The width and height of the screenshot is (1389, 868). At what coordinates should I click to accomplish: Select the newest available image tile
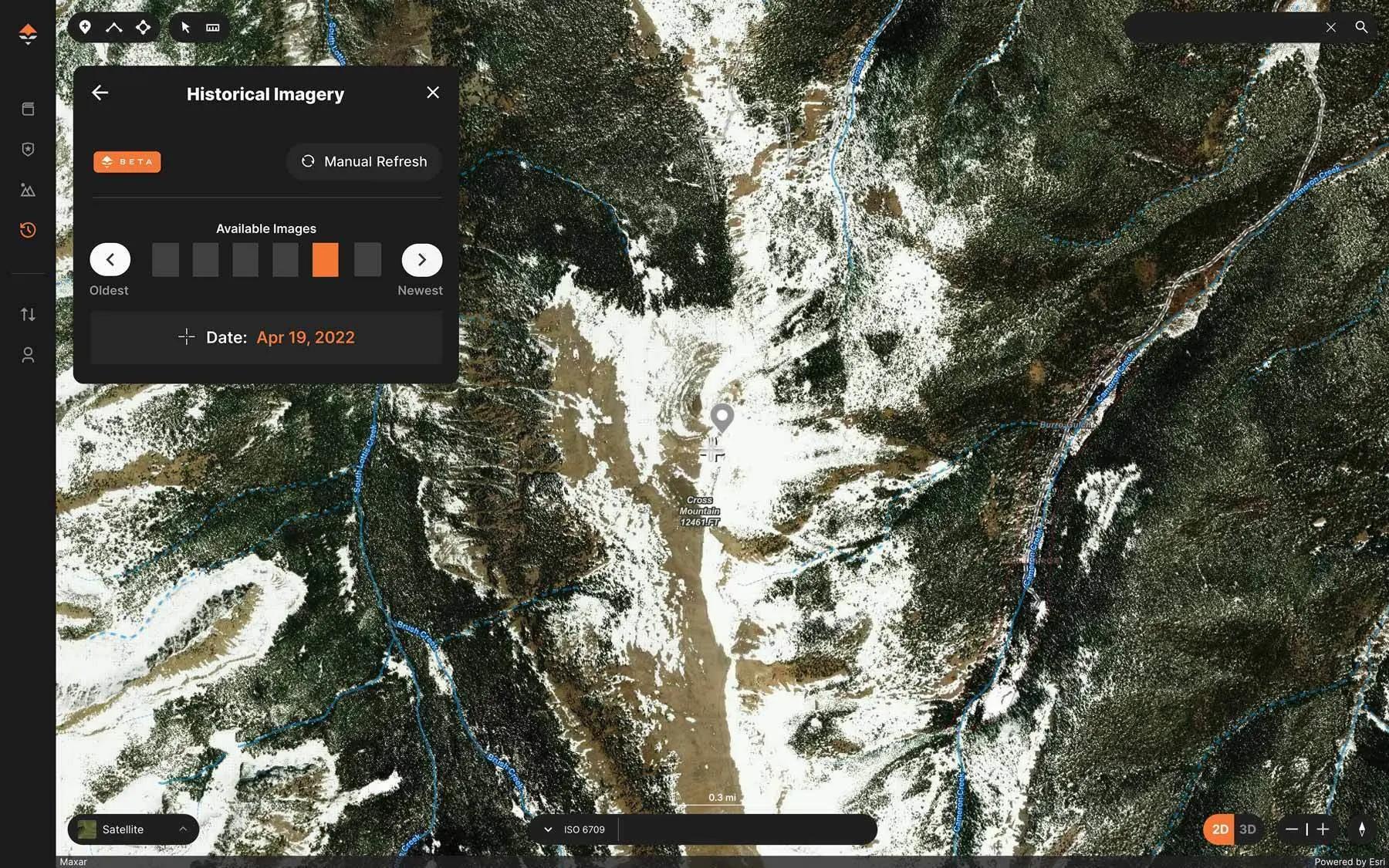pyautogui.click(x=367, y=260)
